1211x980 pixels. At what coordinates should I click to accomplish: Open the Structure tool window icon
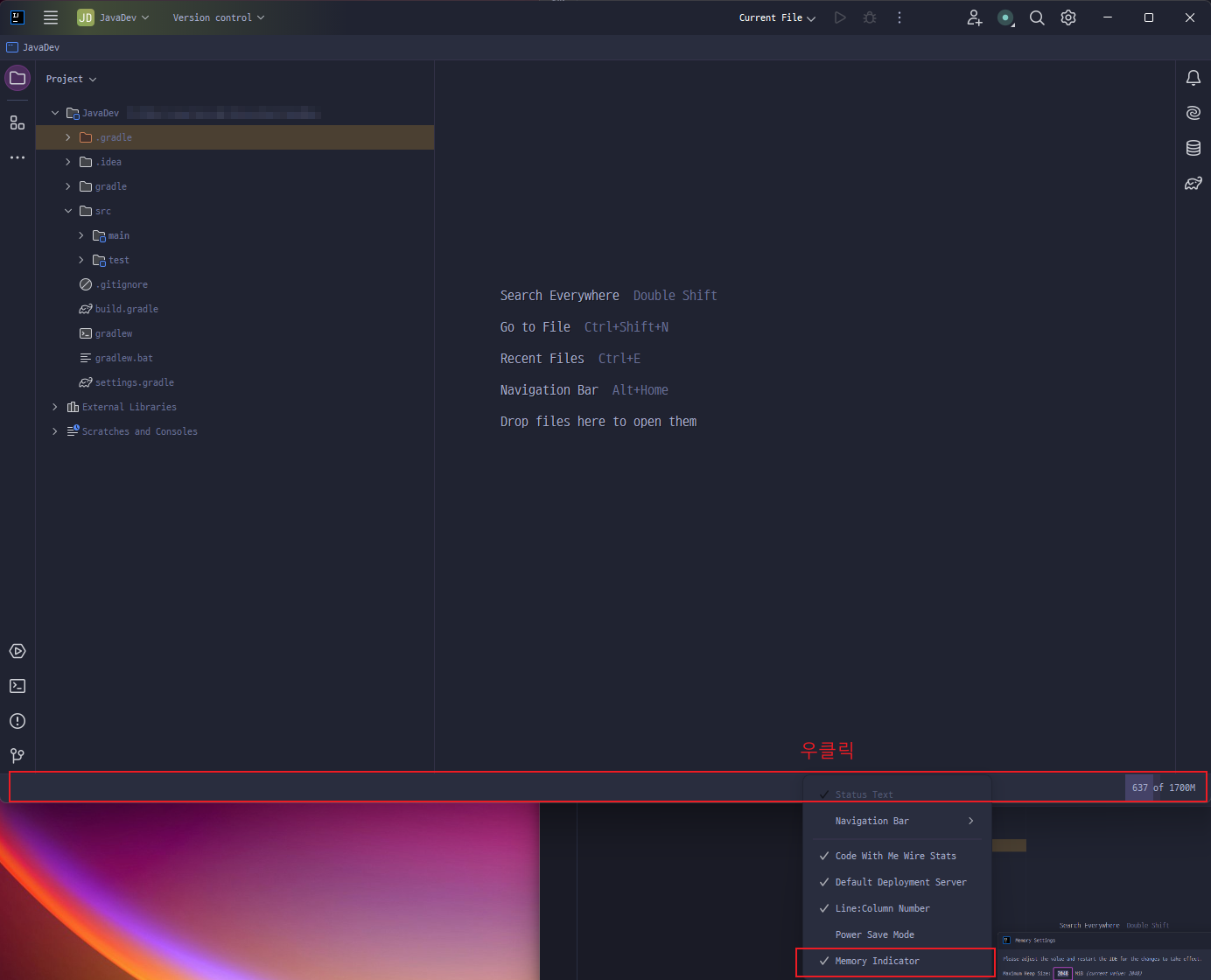(x=17, y=122)
